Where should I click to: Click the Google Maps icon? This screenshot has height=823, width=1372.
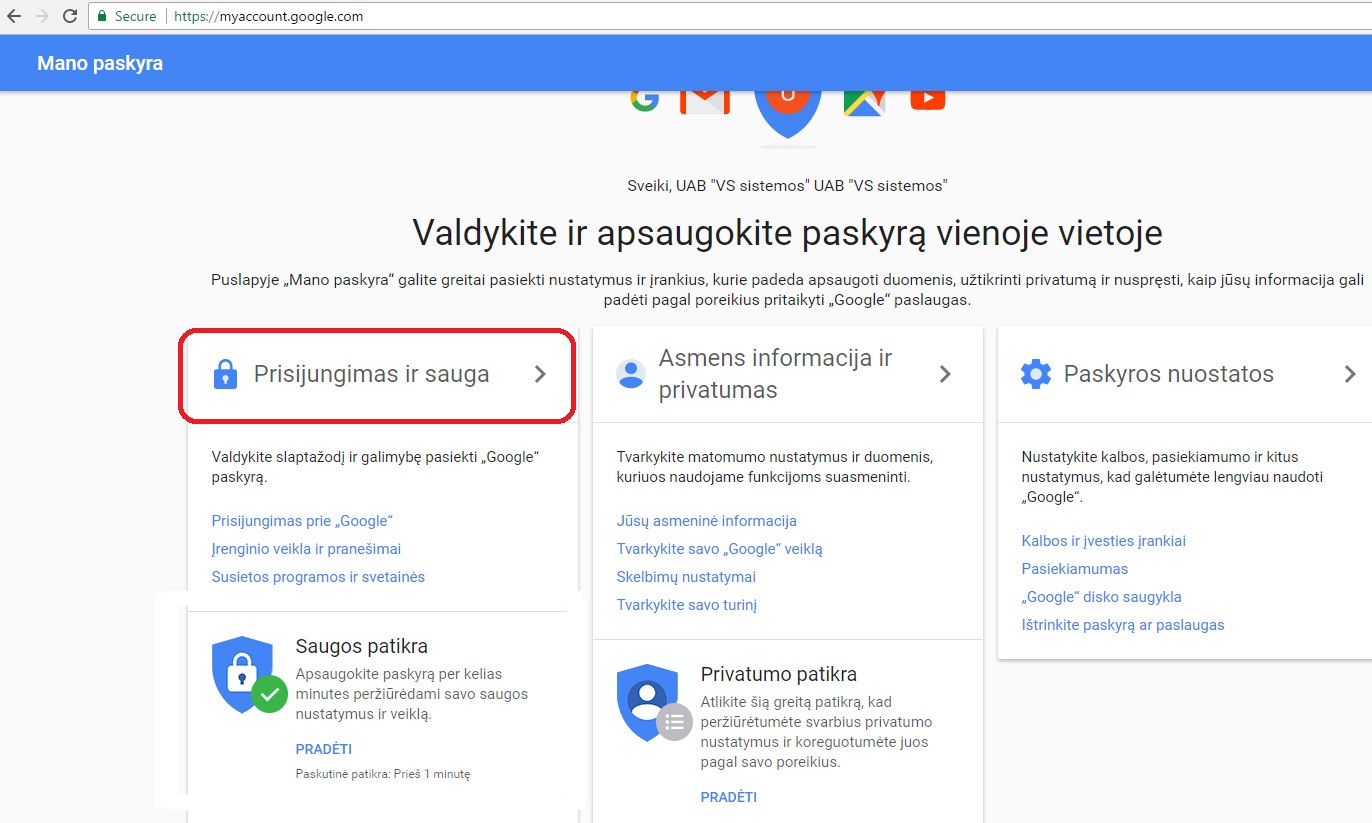[864, 103]
